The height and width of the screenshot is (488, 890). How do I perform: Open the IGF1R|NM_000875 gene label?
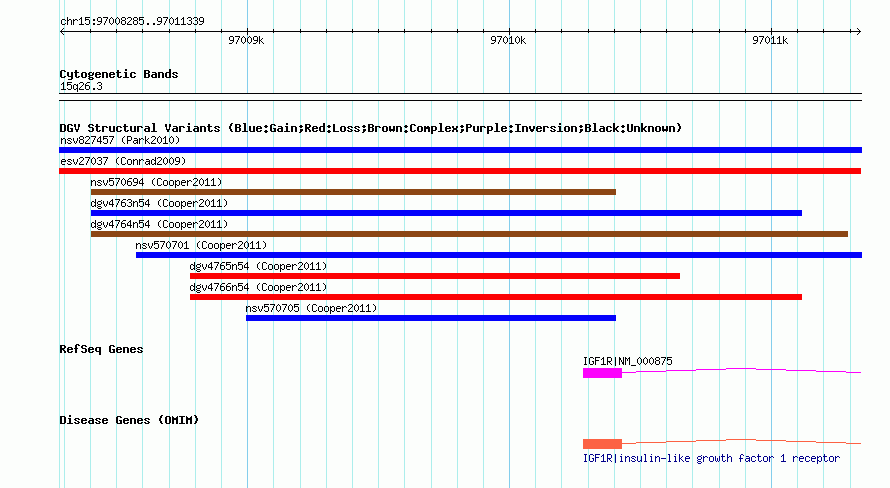(628, 361)
